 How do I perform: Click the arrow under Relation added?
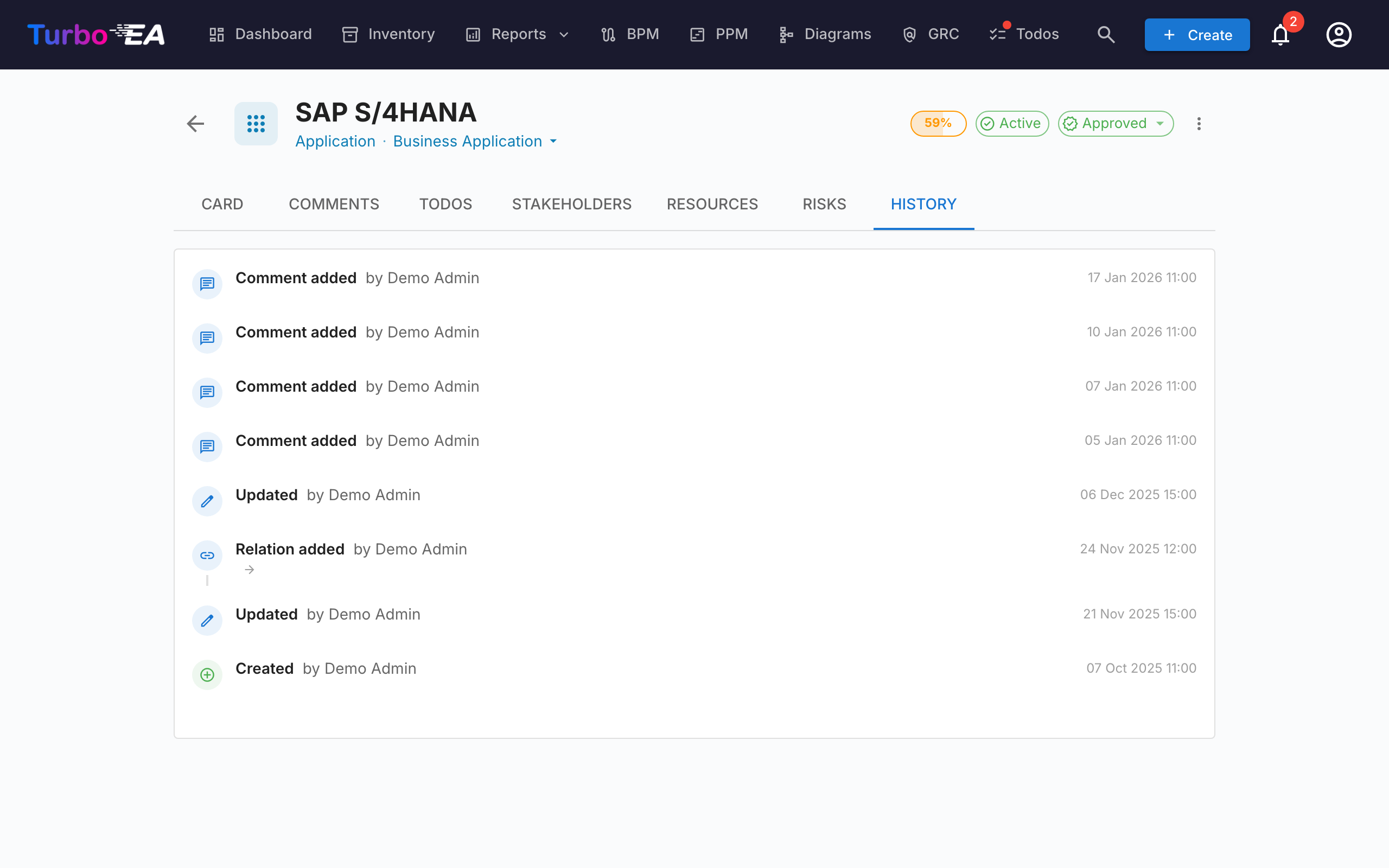pyautogui.click(x=249, y=570)
